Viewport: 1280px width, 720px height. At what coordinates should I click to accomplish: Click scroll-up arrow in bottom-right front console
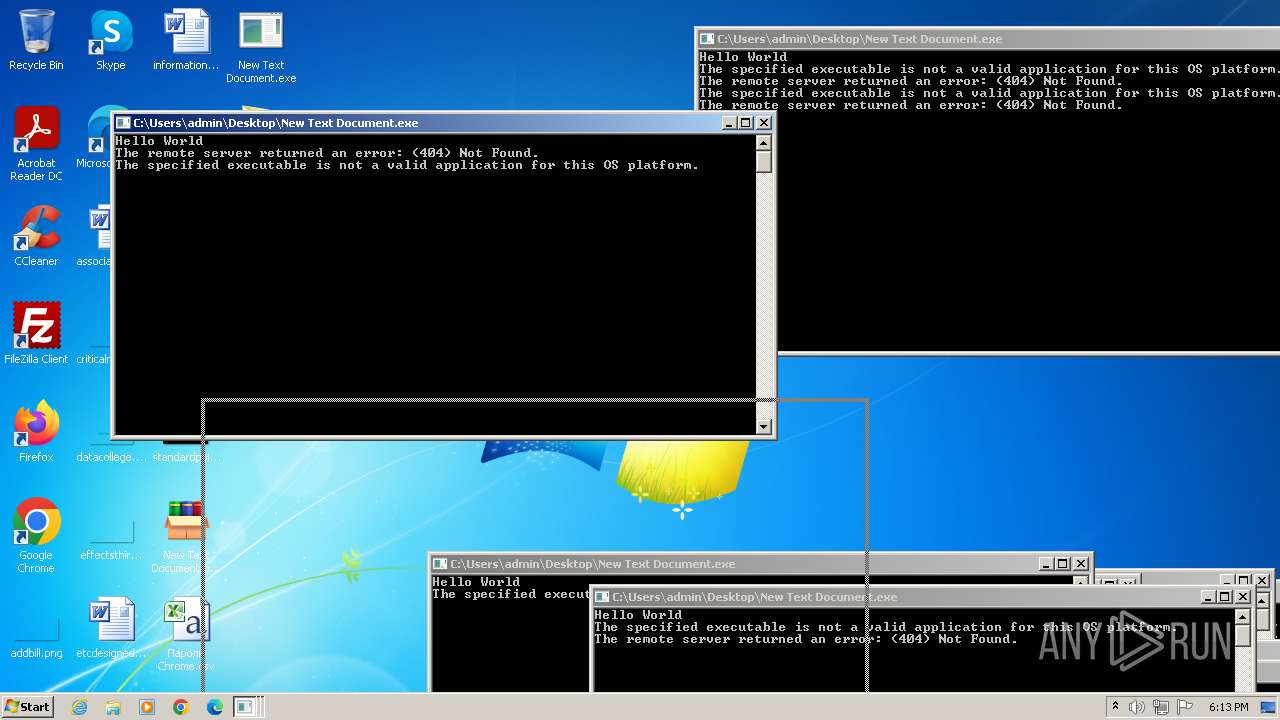(1242, 616)
